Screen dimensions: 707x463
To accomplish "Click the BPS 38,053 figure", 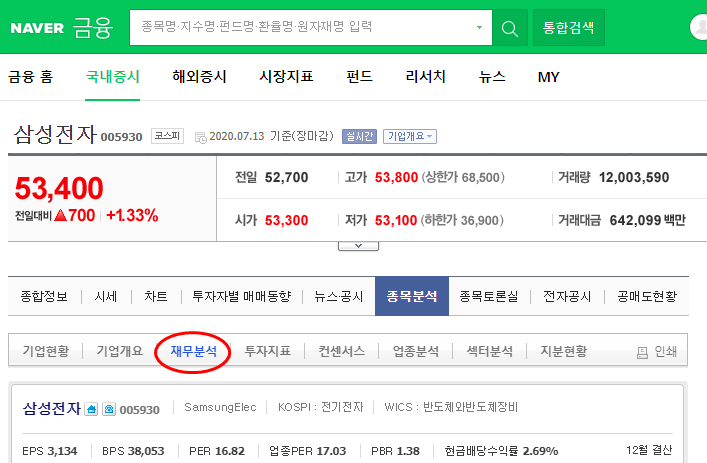I will [133, 451].
